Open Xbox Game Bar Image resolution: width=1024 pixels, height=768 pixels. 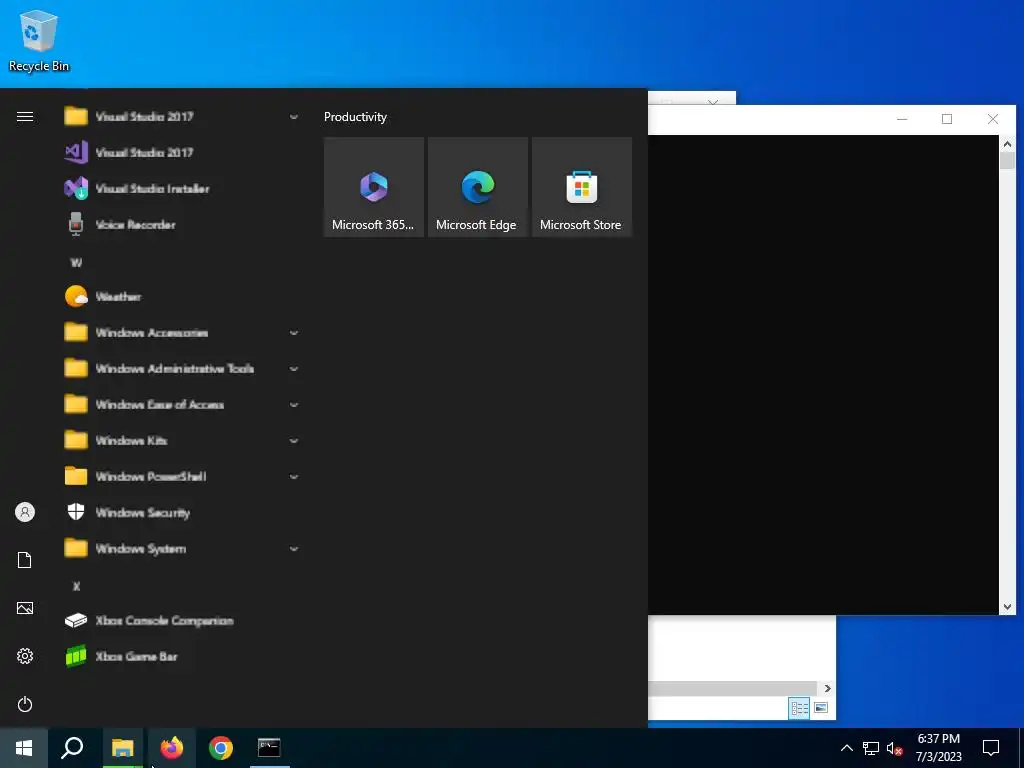tap(182, 656)
